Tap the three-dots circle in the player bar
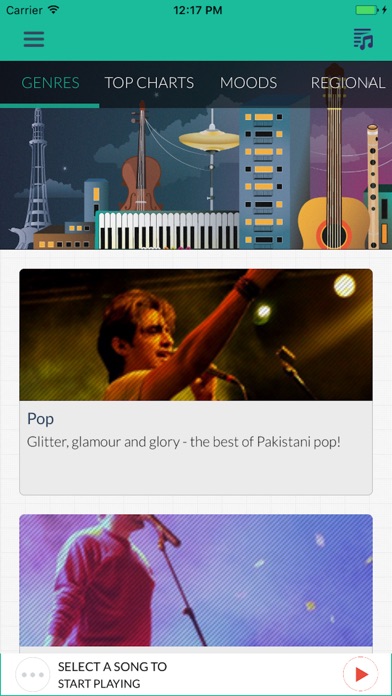392x696 pixels. pyautogui.click(x=32, y=675)
